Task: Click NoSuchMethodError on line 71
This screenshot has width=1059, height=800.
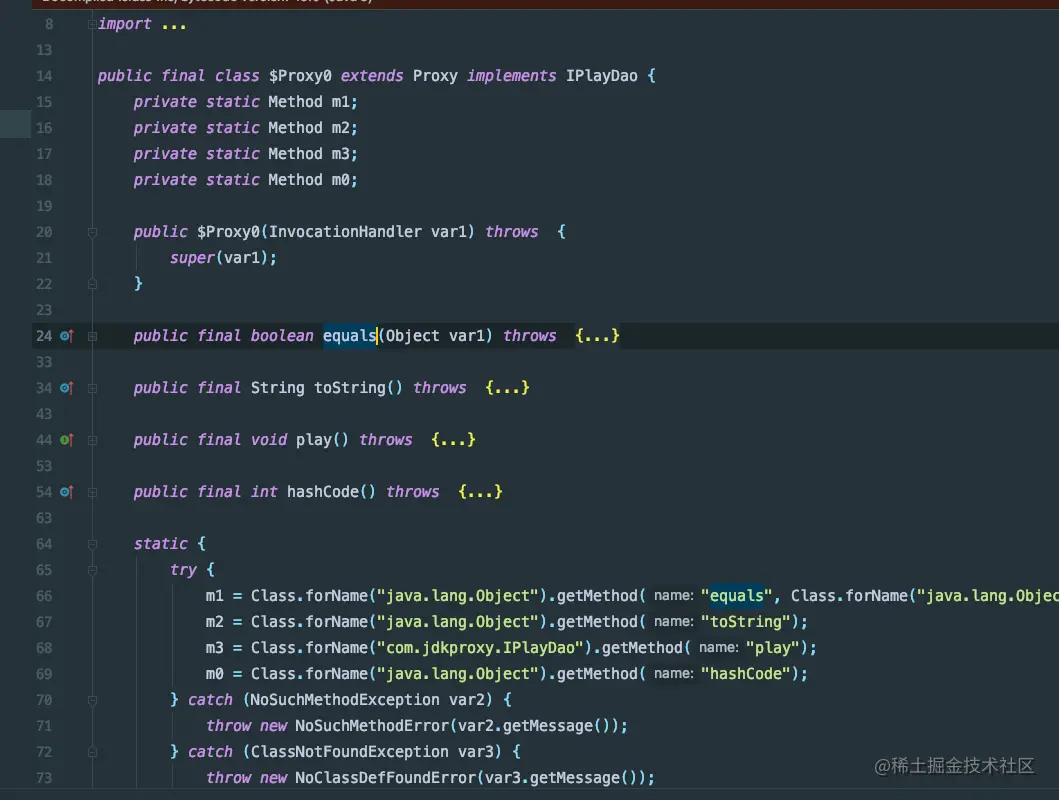Action: (x=371, y=726)
